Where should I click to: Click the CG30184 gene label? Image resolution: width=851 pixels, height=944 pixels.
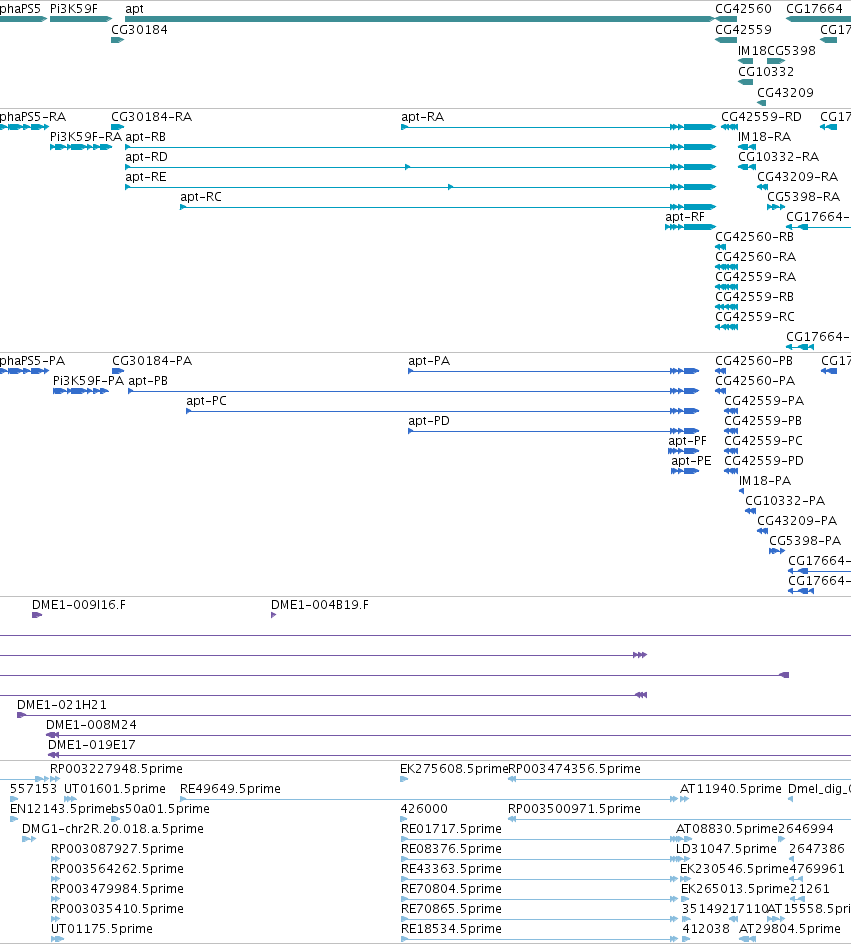140,30
